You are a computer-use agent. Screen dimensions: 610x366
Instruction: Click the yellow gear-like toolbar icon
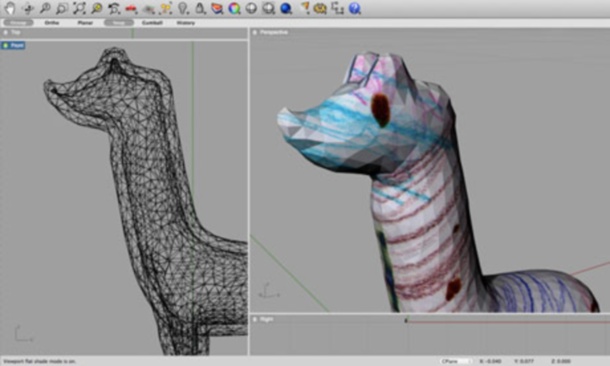(x=320, y=8)
